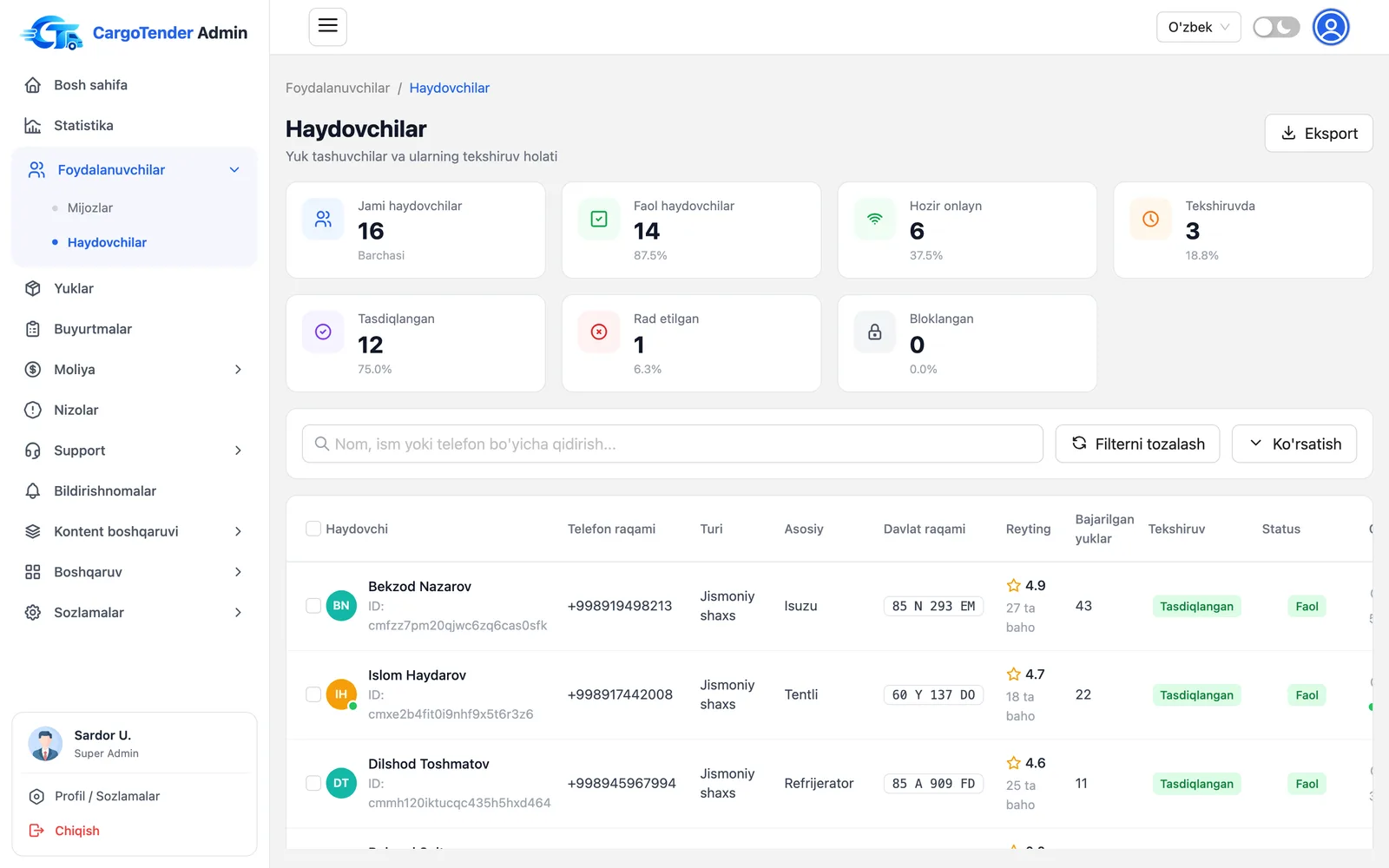Image resolution: width=1389 pixels, height=868 pixels.
Task: Select the Dilshod Toshmatov row checkbox
Action: pyautogui.click(x=313, y=783)
